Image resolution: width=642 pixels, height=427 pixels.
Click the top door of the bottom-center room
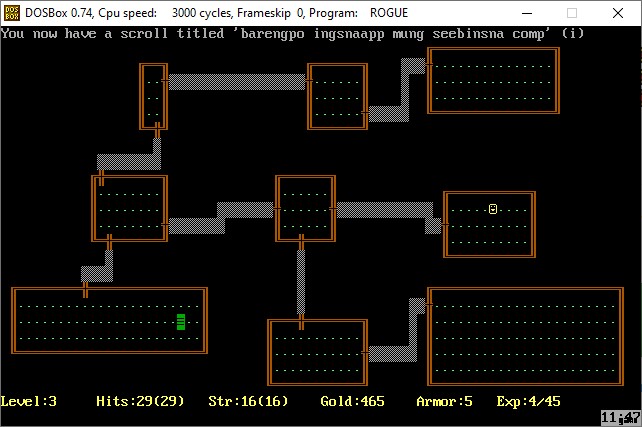click(301, 322)
